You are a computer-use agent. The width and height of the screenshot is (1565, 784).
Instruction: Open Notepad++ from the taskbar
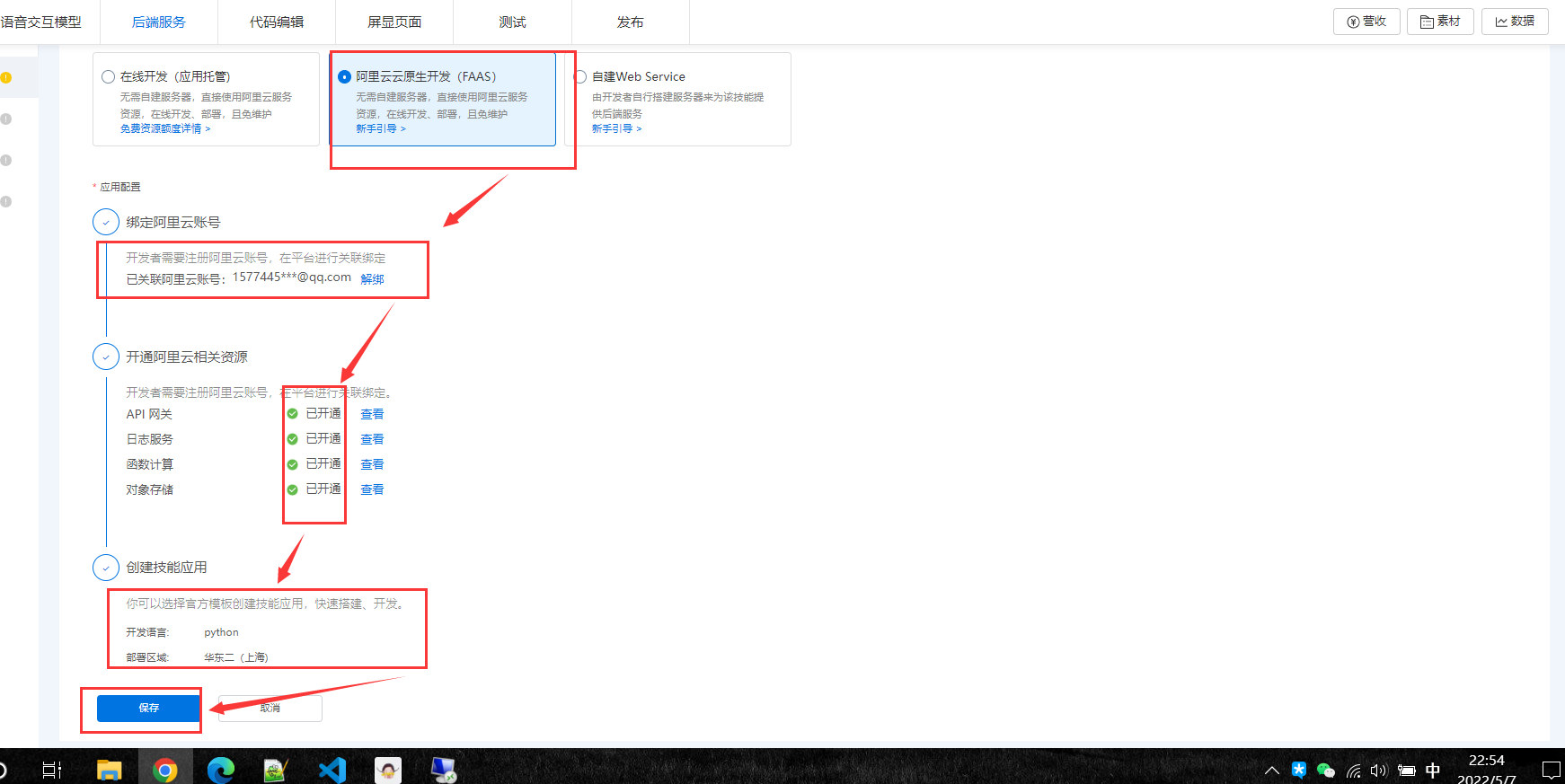tap(276, 770)
